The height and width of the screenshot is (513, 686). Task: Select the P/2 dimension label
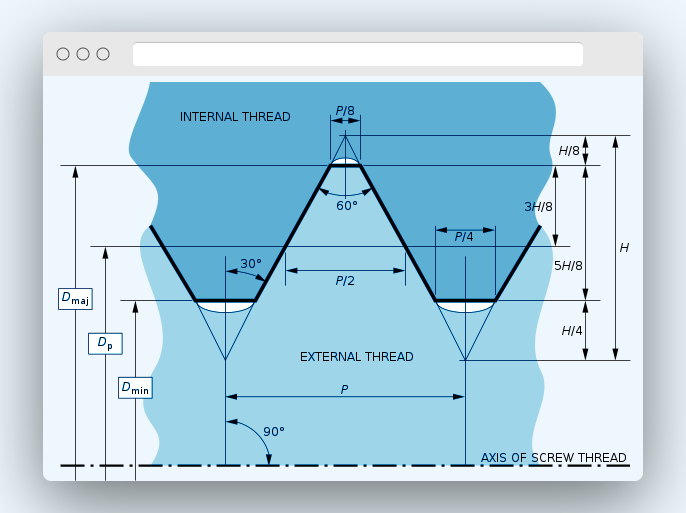(x=345, y=281)
